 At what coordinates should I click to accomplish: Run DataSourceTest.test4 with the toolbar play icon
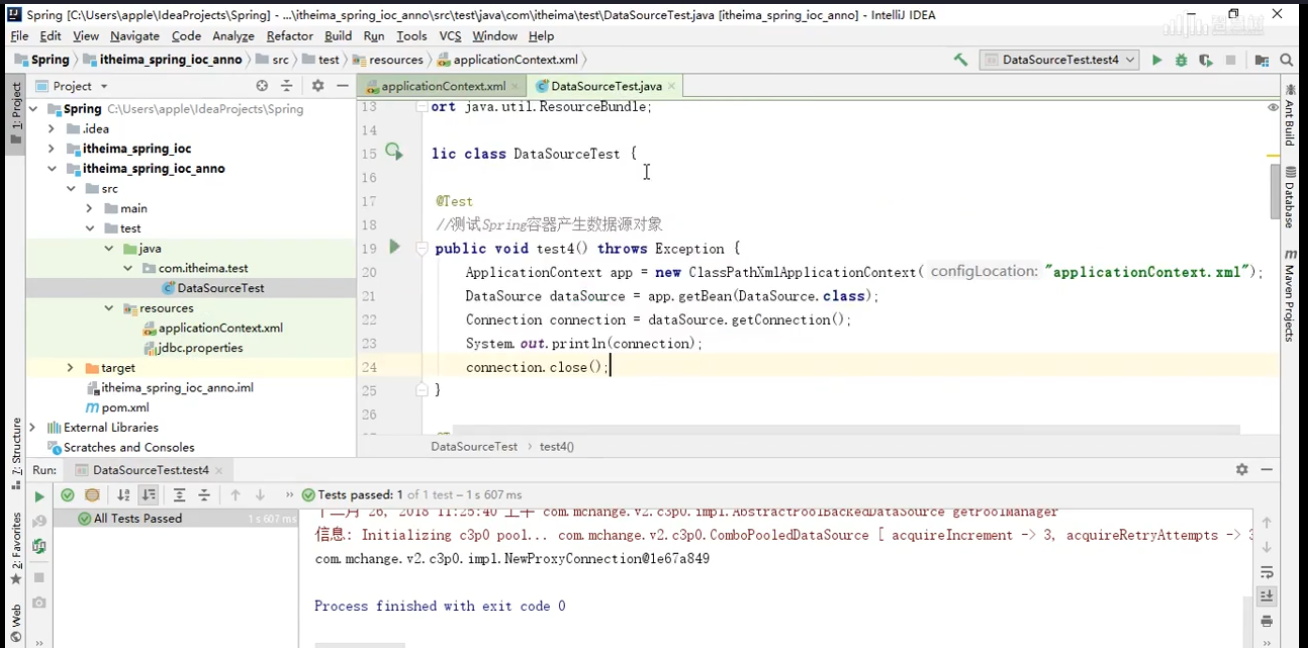pos(1157,60)
